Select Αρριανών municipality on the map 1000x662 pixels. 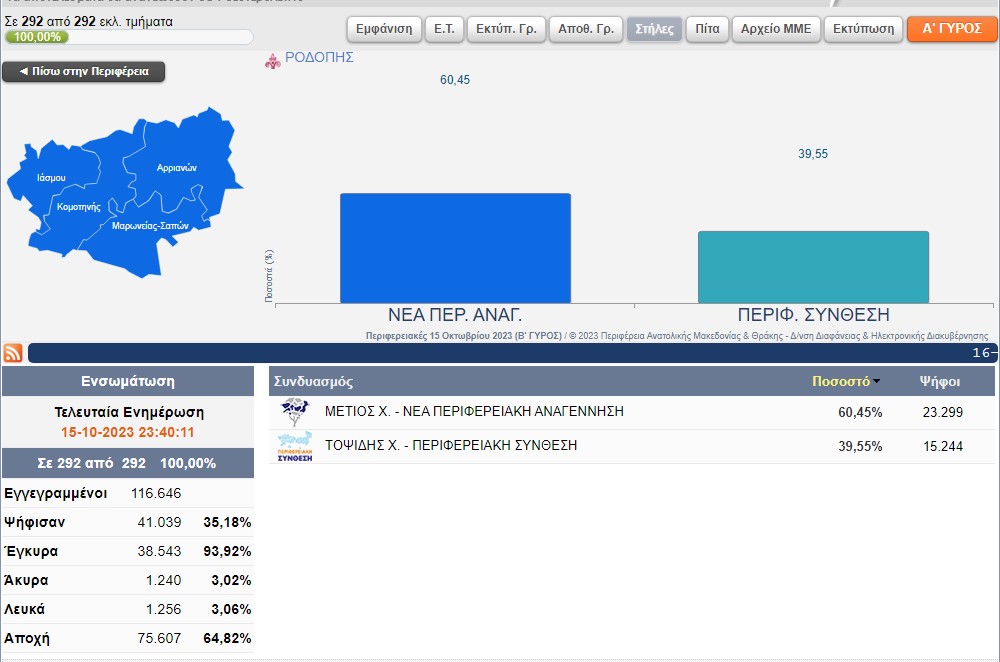pyautogui.click(x=177, y=168)
